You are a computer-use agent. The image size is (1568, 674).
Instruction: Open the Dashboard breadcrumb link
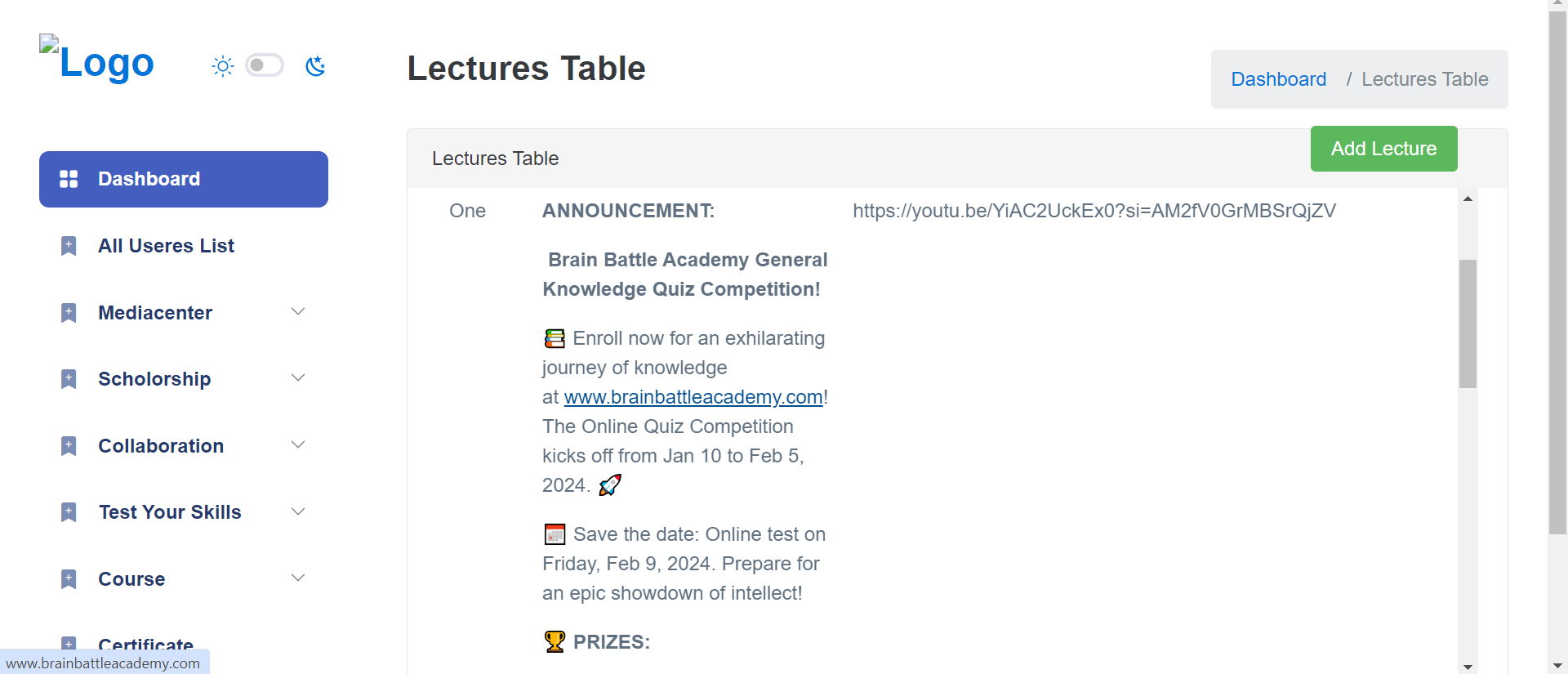pyautogui.click(x=1278, y=79)
